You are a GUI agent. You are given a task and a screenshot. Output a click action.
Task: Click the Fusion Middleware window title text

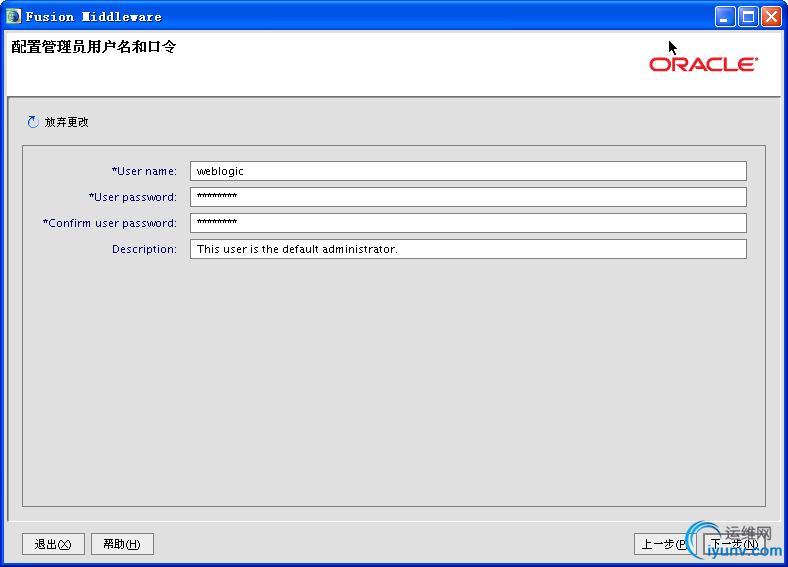(x=93, y=17)
